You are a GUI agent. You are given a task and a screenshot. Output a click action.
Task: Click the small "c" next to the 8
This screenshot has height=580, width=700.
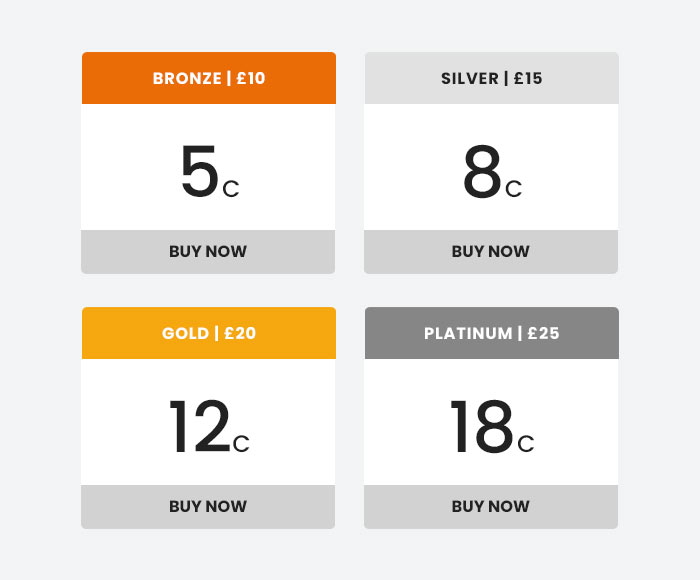pos(514,189)
